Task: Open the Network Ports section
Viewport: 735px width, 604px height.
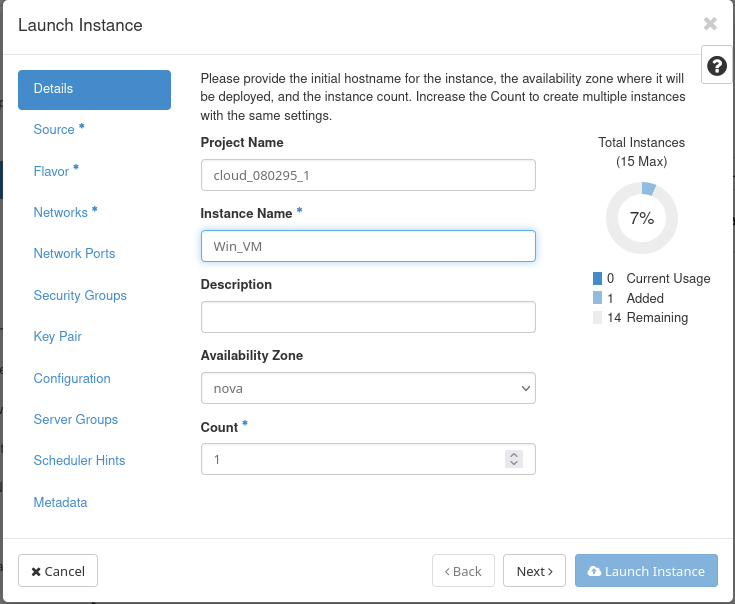Action: pyautogui.click(x=74, y=254)
